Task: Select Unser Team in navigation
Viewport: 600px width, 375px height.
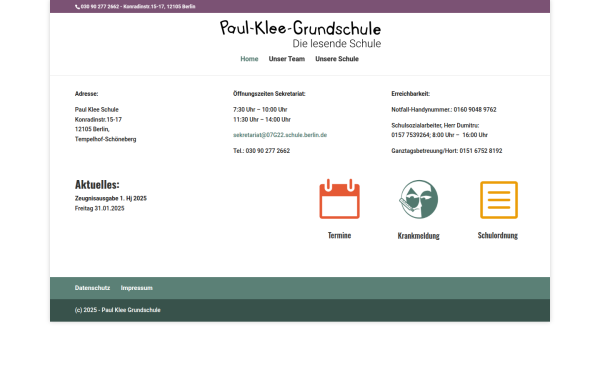Action: point(287,59)
